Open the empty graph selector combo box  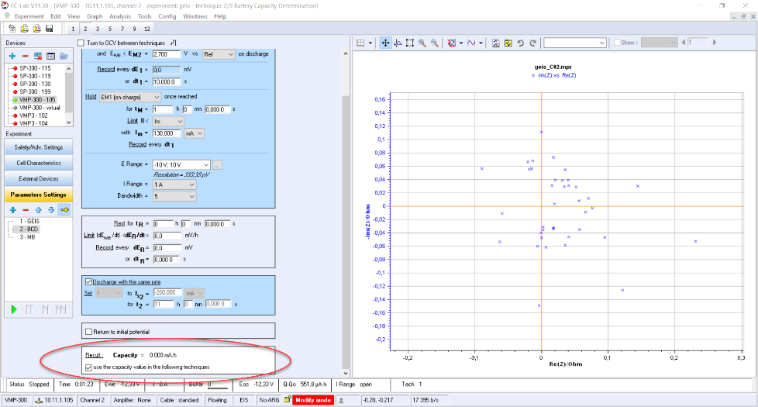(575, 43)
